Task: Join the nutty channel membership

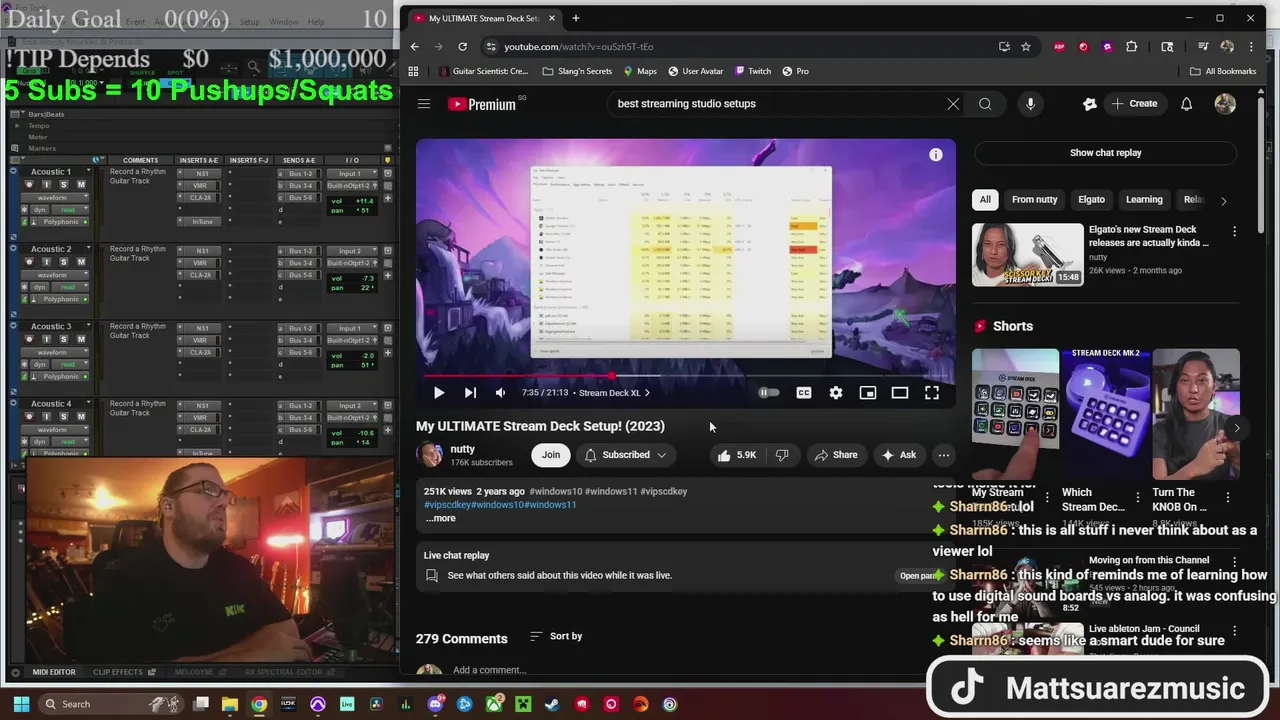Action: (551, 455)
